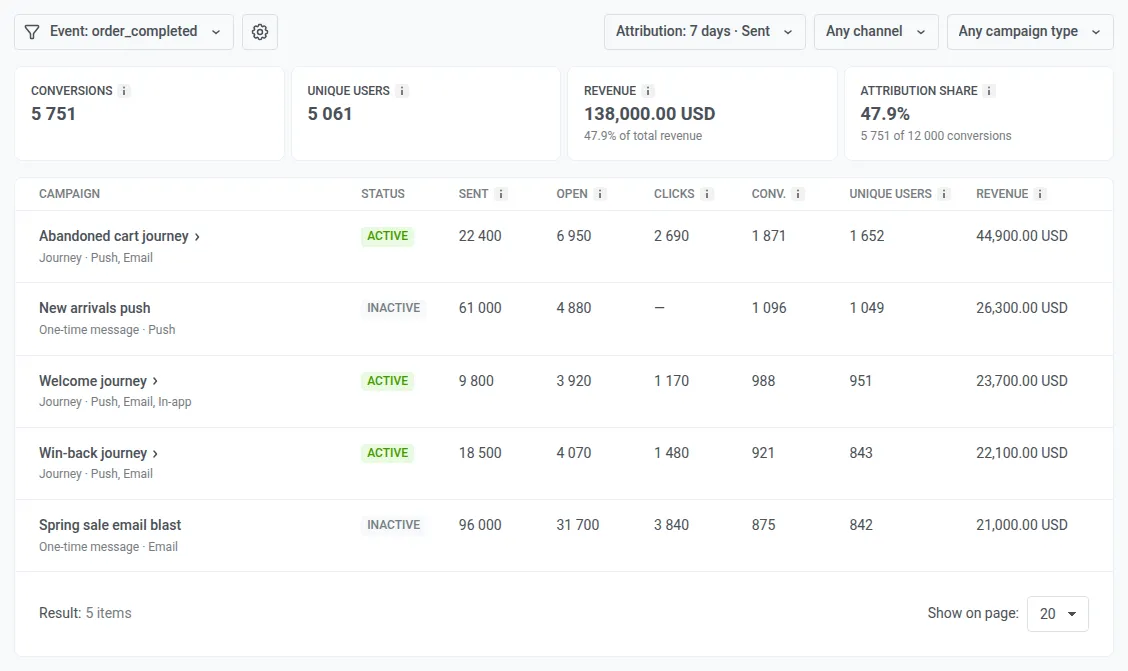
Task: Click the funnel filter icon
Action: 32,32
